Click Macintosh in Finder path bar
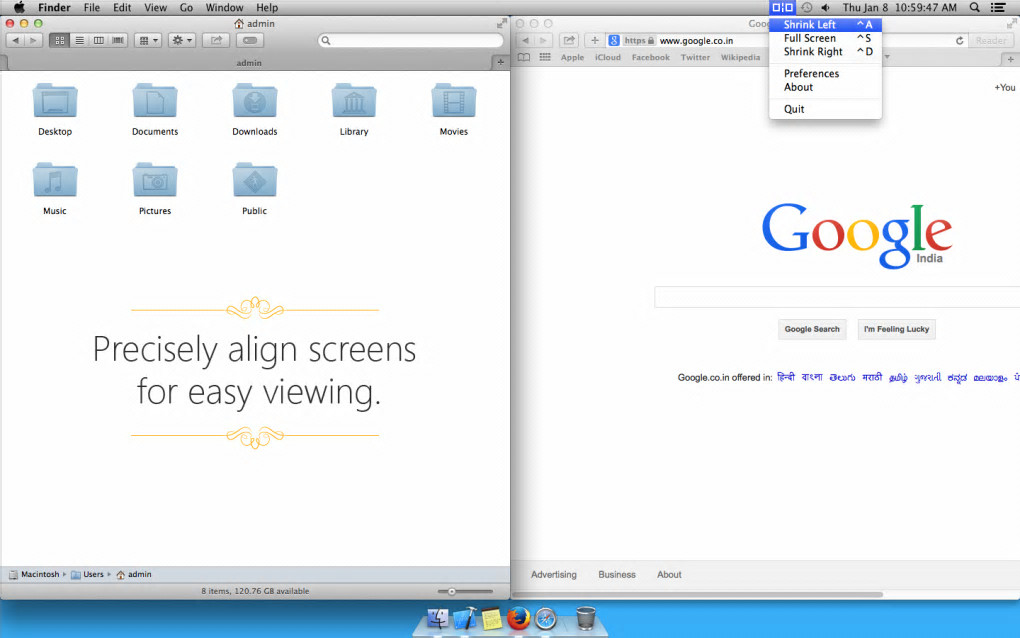 pyautogui.click(x=34, y=574)
